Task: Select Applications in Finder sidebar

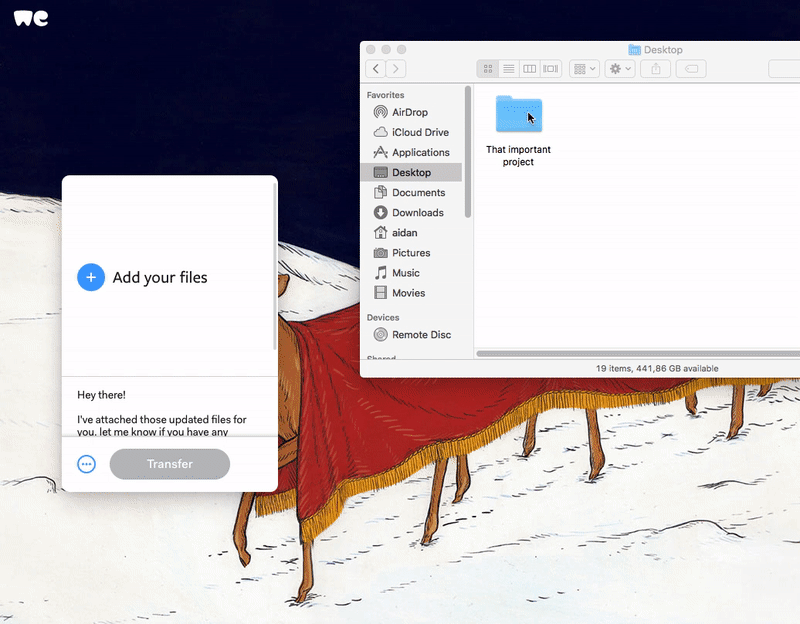Action: click(420, 152)
